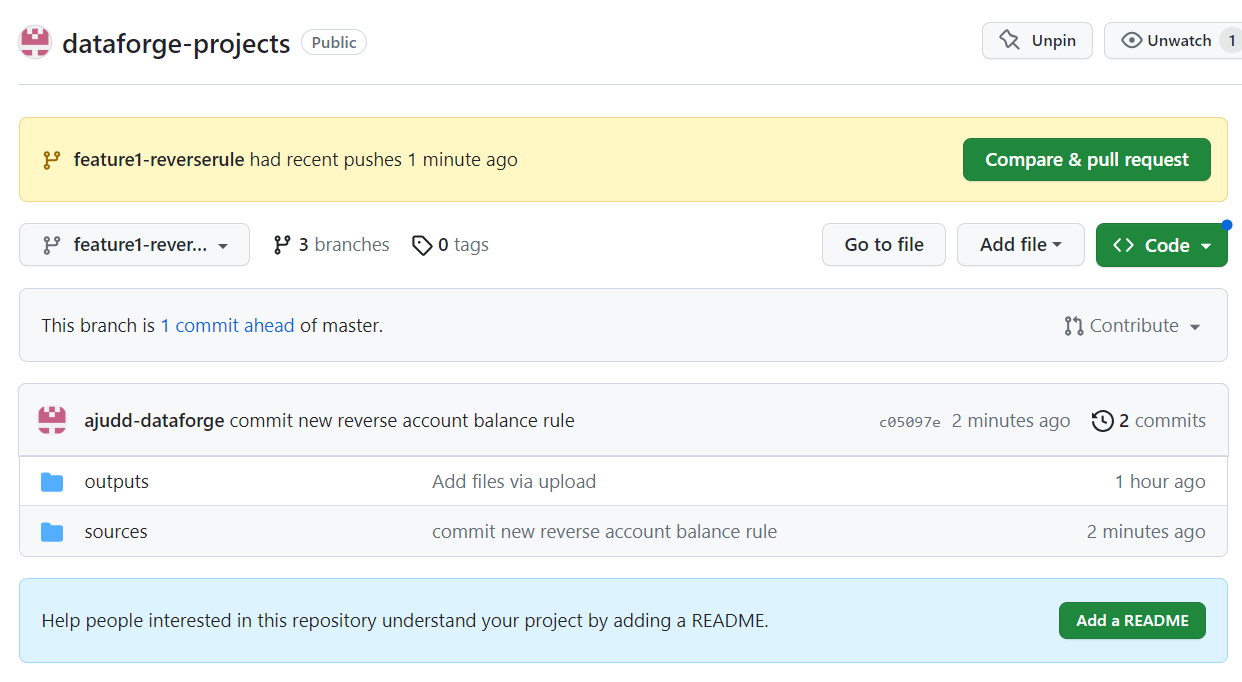This screenshot has height=682, width=1242.
Task: Click the 1 hour ago timestamp for outputs
Action: (x=1160, y=482)
